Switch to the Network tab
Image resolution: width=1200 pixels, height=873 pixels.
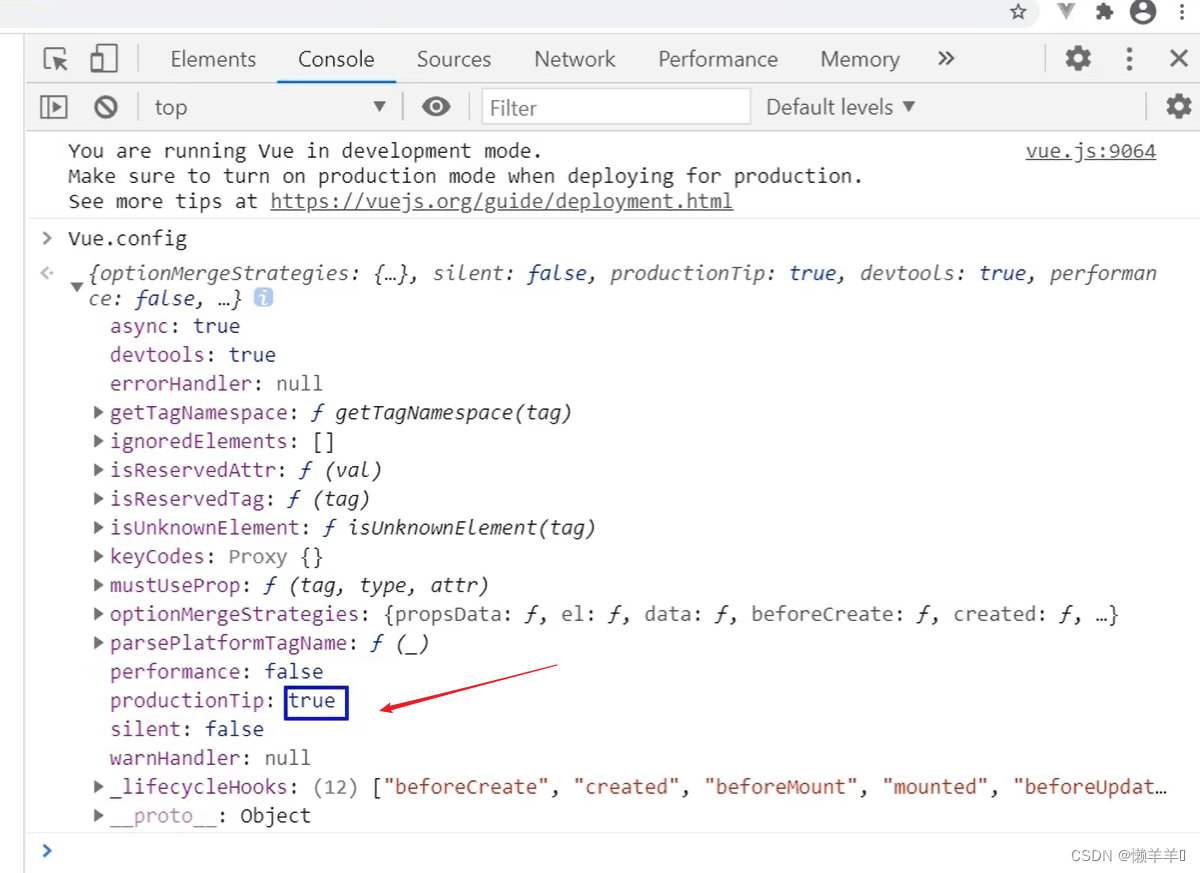(x=574, y=59)
